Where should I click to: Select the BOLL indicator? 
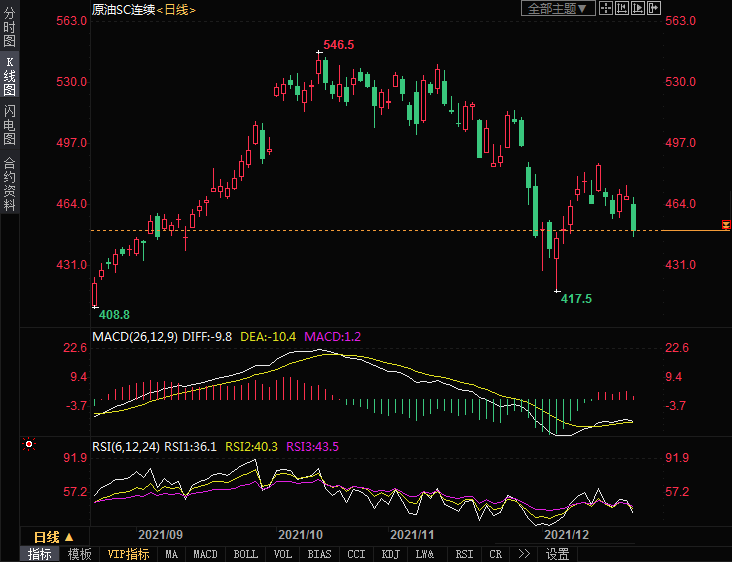click(x=245, y=554)
